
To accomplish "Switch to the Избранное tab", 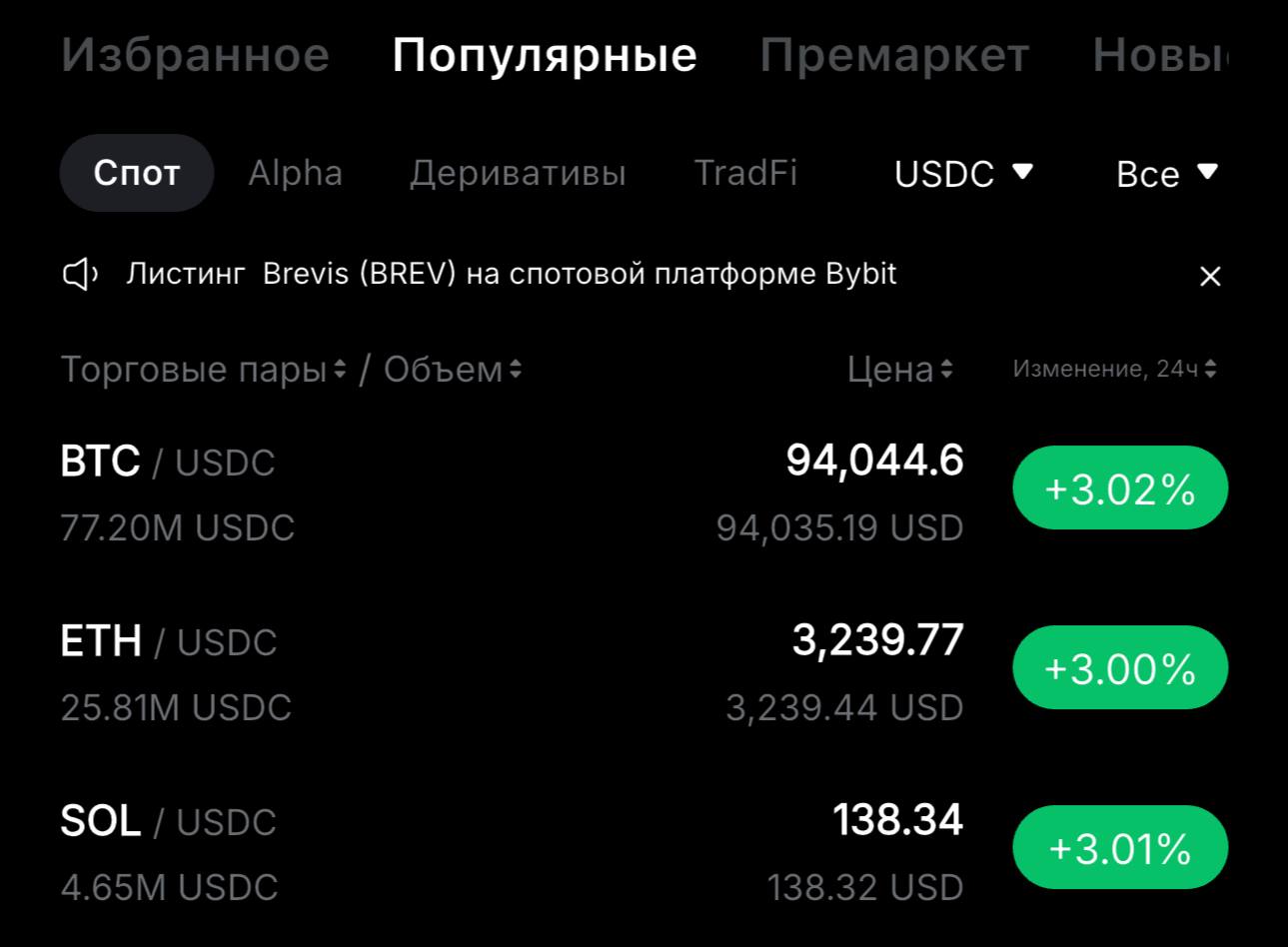I will coord(196,55).
